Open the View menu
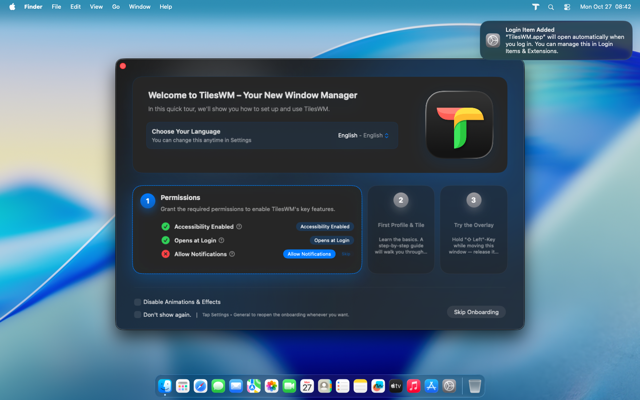This screenshot has width=640, height=400. click(96, 7)
